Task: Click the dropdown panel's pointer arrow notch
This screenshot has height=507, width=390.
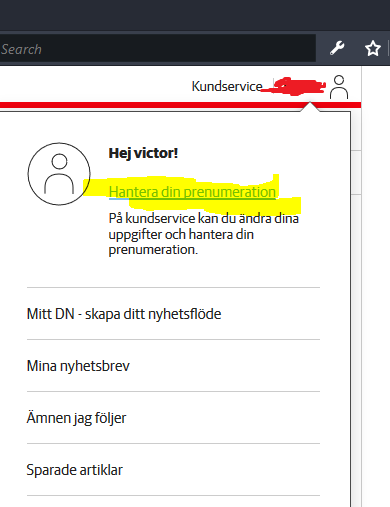Action: (310, 107)
